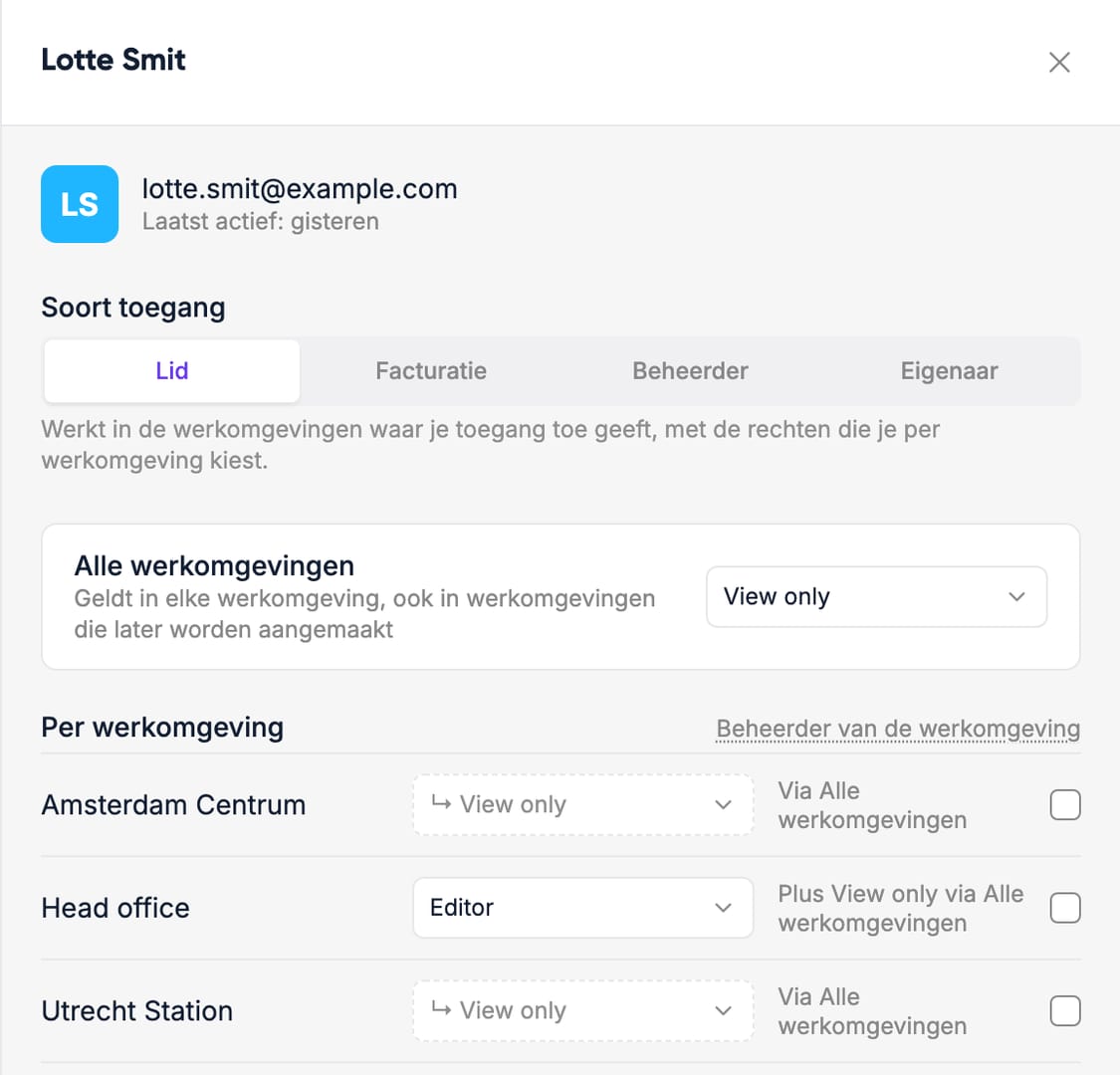Select the Lid access type

(172, 370)
